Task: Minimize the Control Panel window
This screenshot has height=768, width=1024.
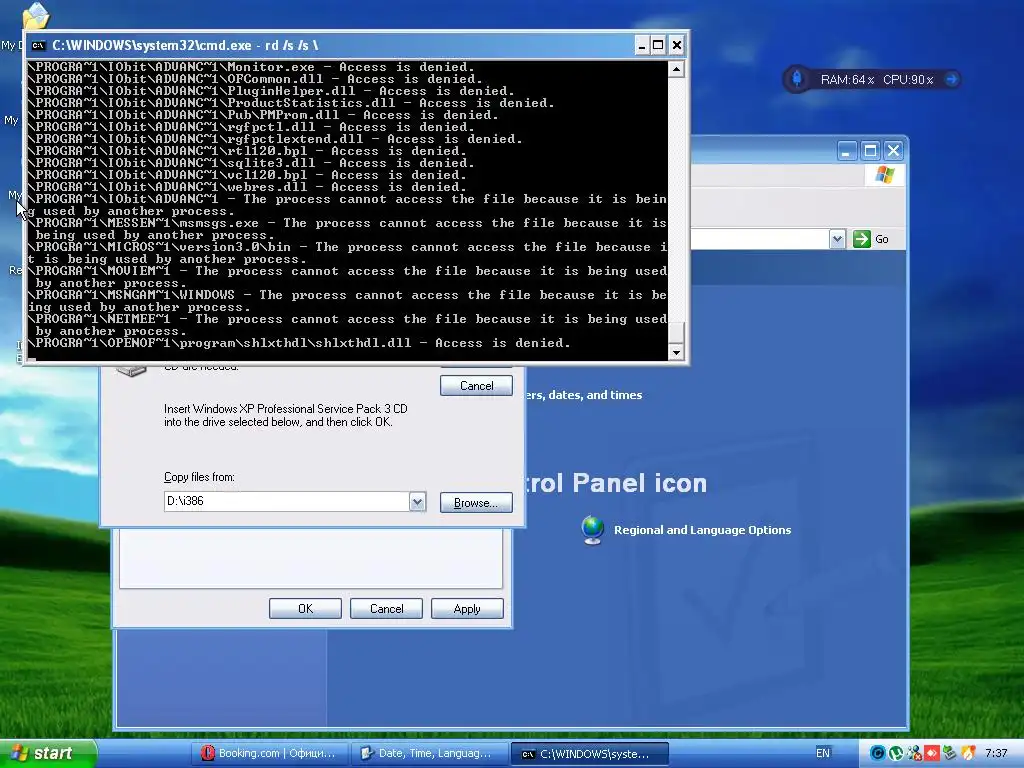Action: (x=846, y=152)
